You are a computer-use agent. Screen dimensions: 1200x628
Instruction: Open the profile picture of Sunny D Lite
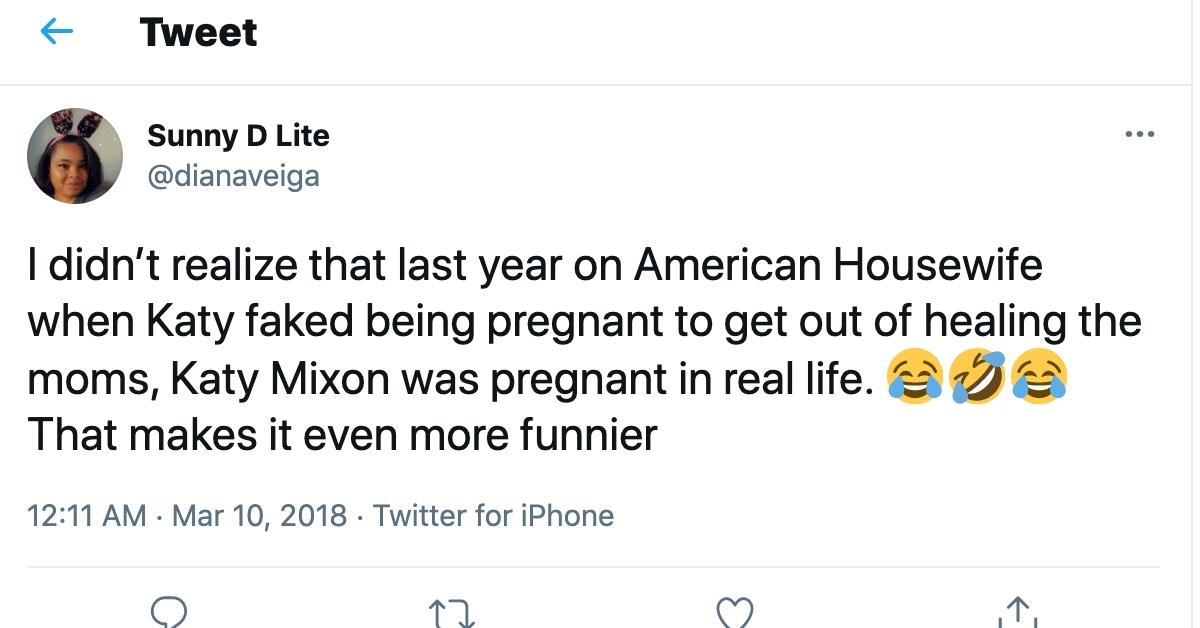[x=75, y=155]
